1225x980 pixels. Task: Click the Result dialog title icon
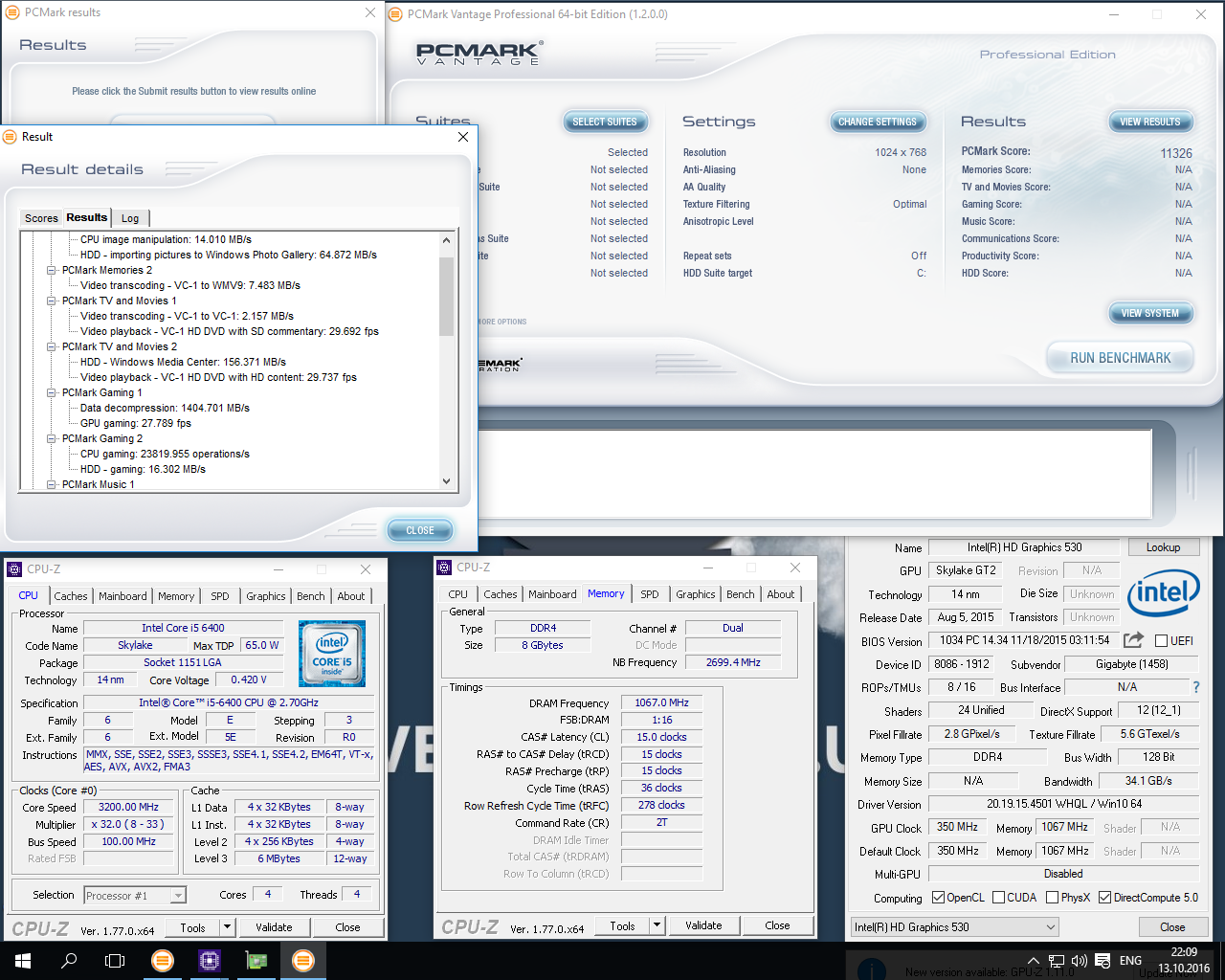[x=11, y=137]
